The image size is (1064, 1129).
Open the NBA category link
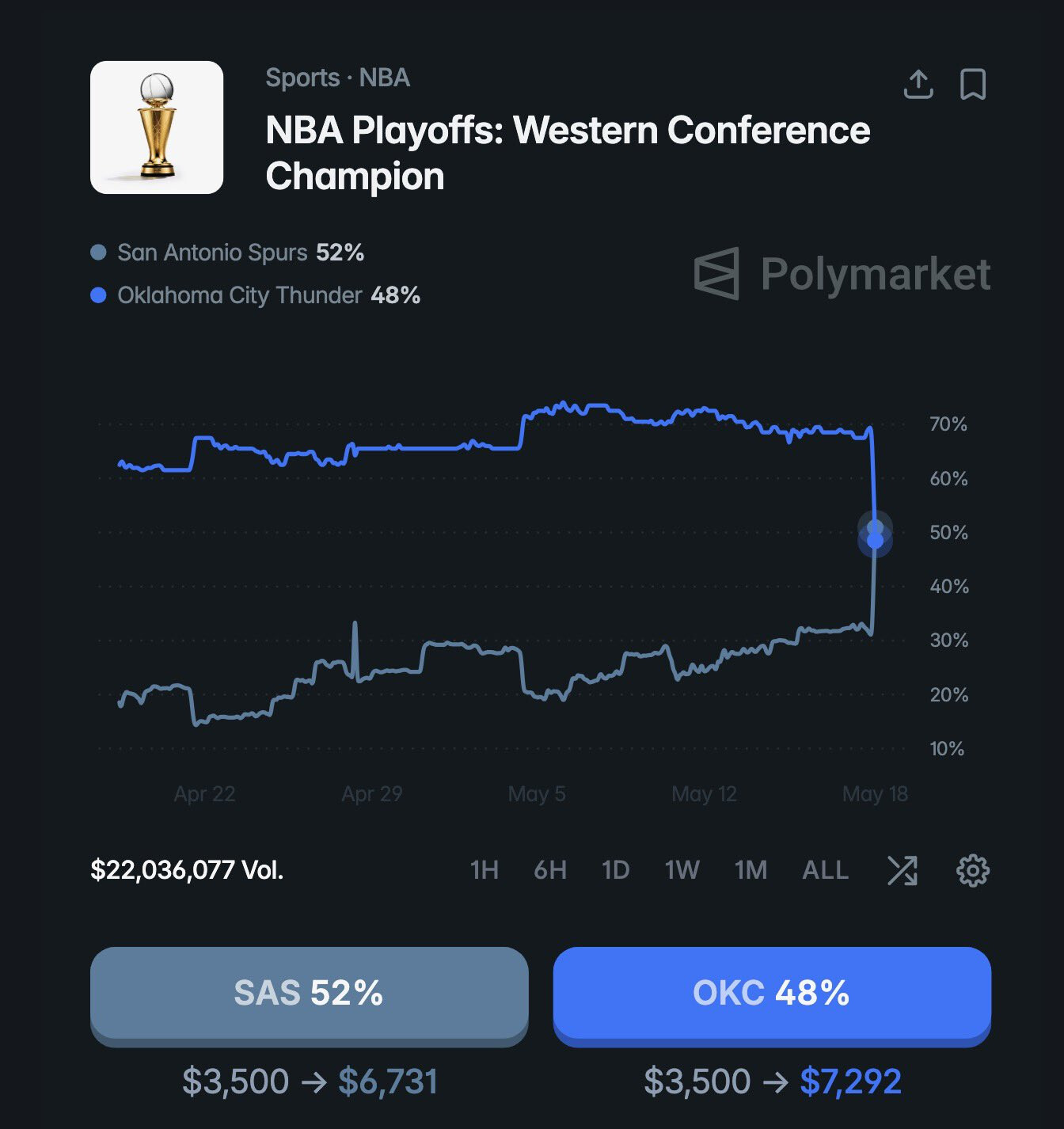385,78
